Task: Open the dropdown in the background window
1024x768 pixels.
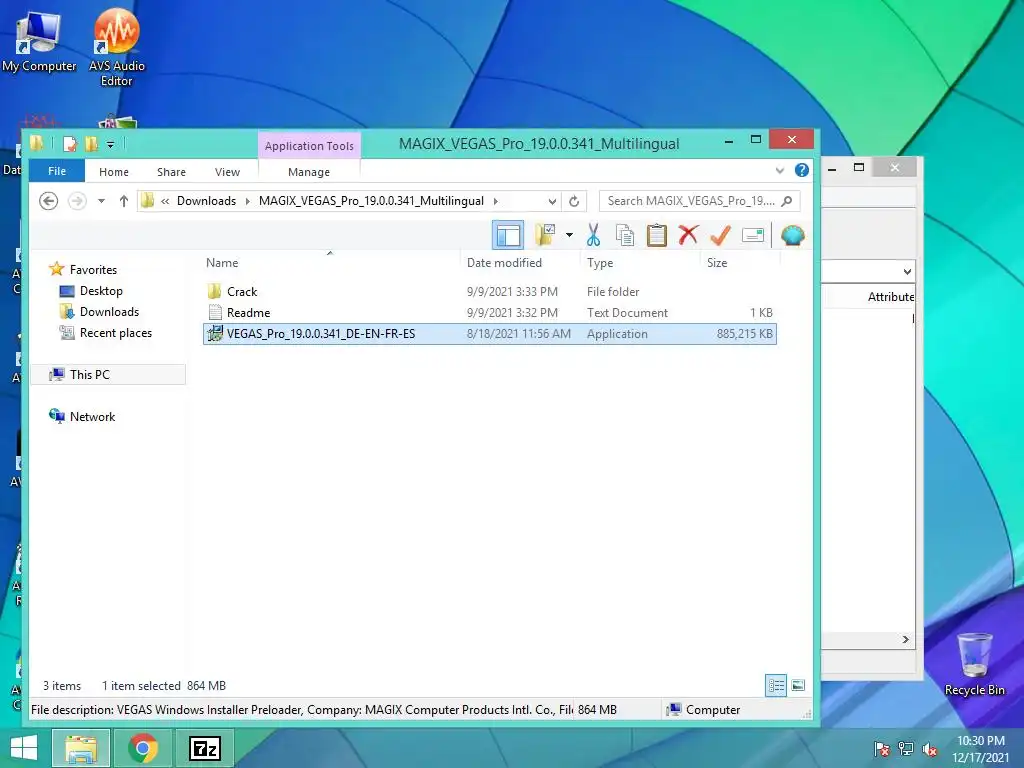Action: pos(907,271)
